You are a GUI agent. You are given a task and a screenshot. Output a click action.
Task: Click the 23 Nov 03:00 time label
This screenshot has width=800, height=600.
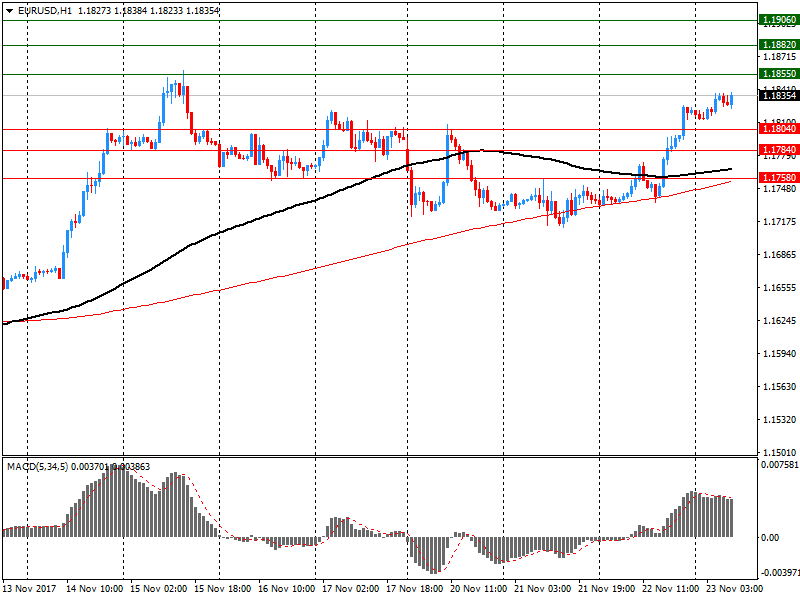[735, 589]
